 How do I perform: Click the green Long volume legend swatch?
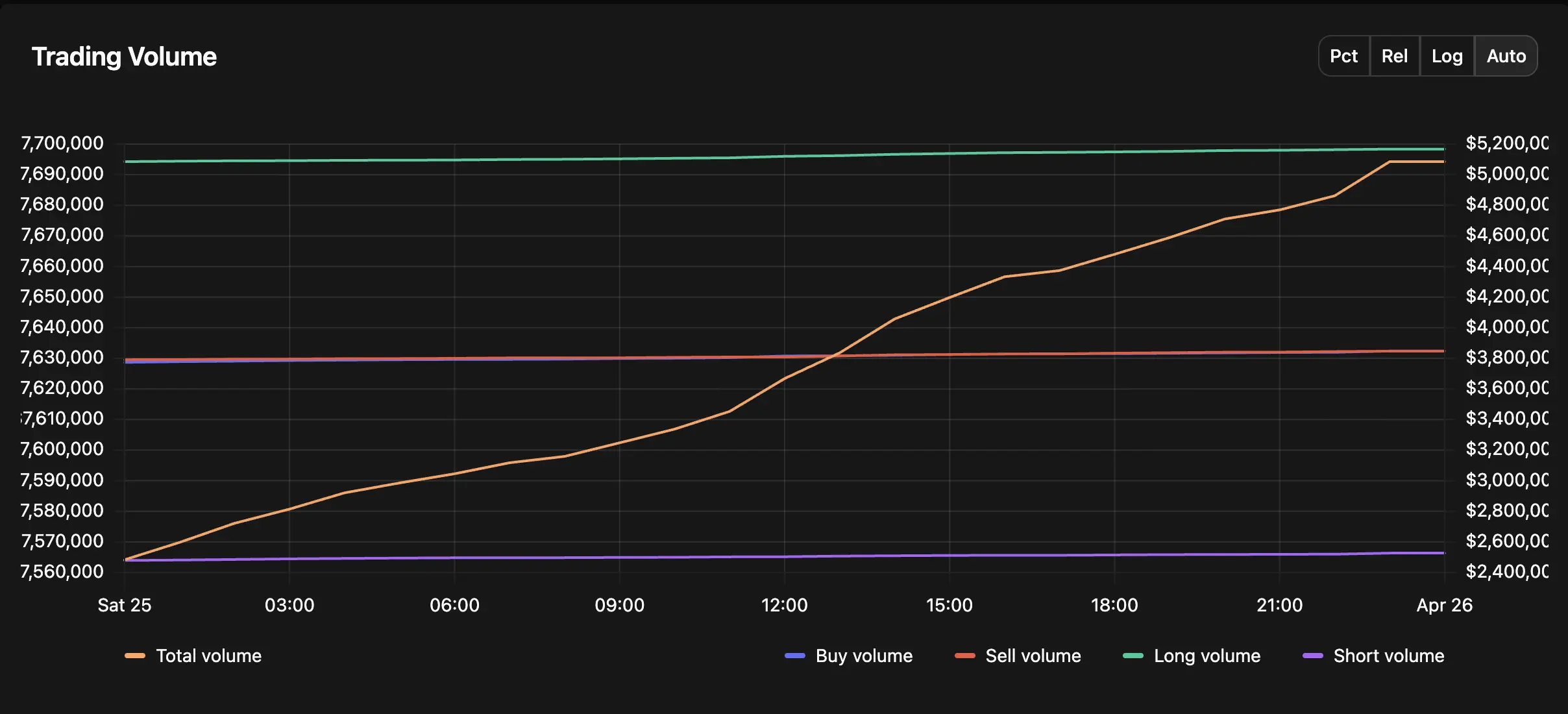pos(1133,656)
